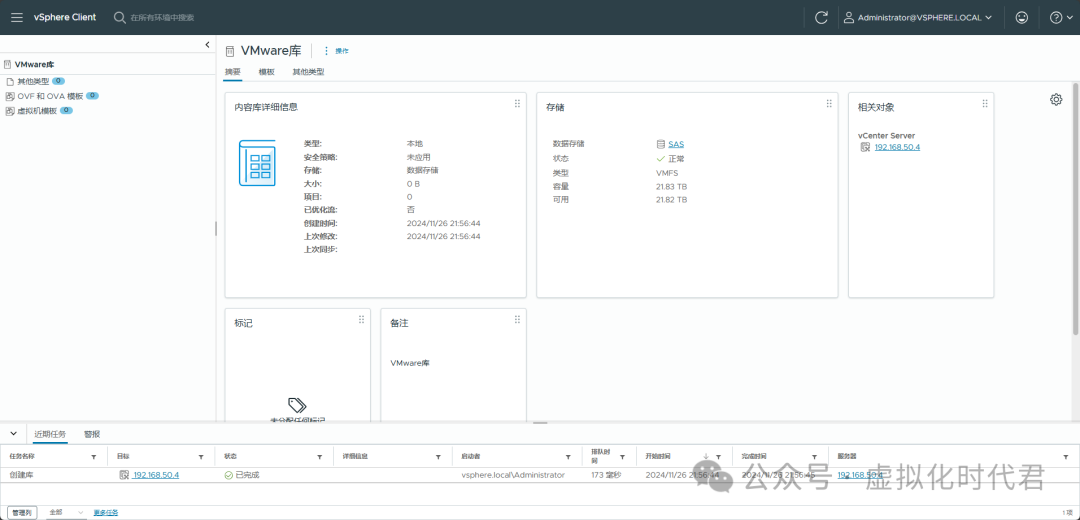Click the three-dot actions icon

click(x=326, y=51)
